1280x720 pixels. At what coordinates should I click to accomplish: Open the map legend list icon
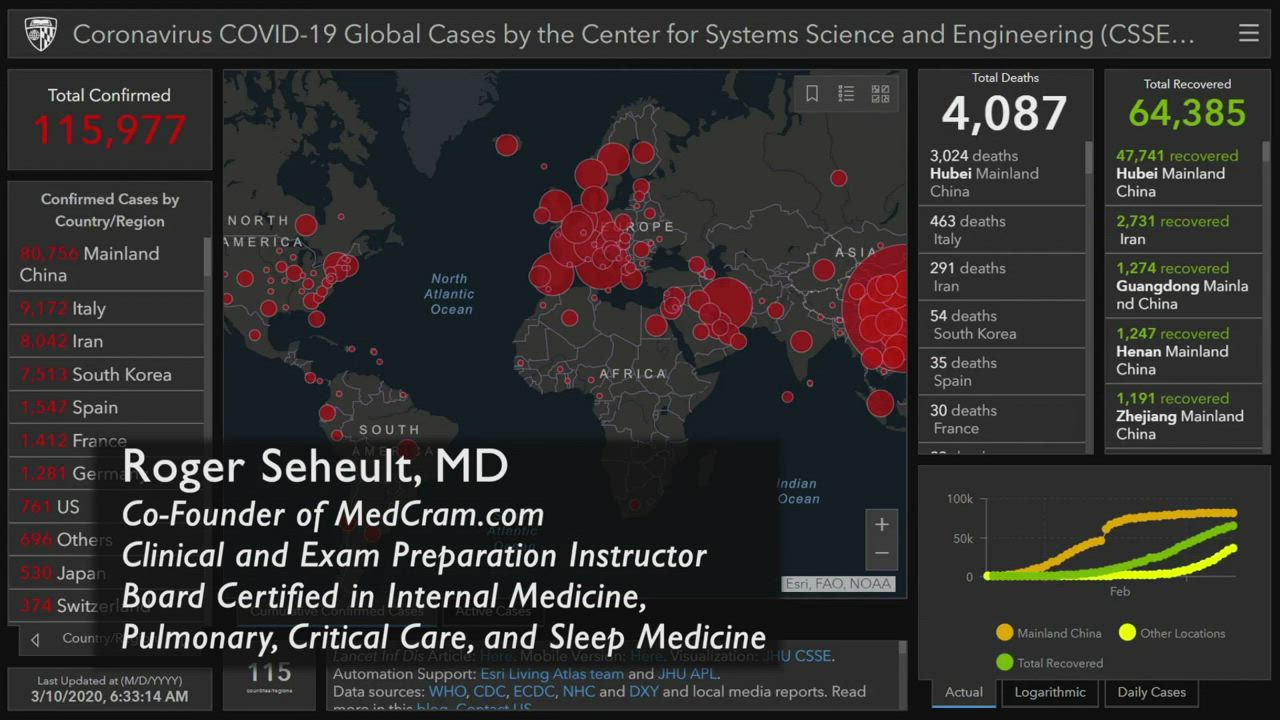pos(846,94)
